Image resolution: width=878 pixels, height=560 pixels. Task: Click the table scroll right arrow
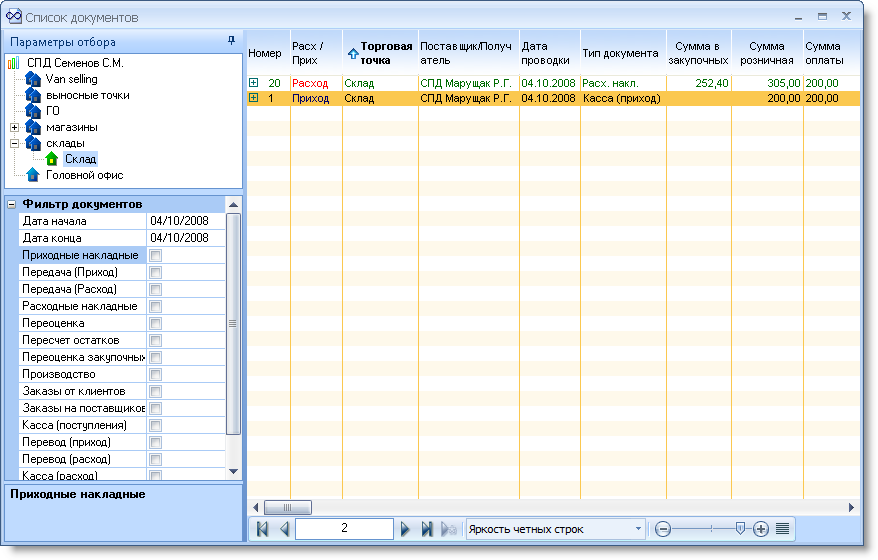[851, 507]
